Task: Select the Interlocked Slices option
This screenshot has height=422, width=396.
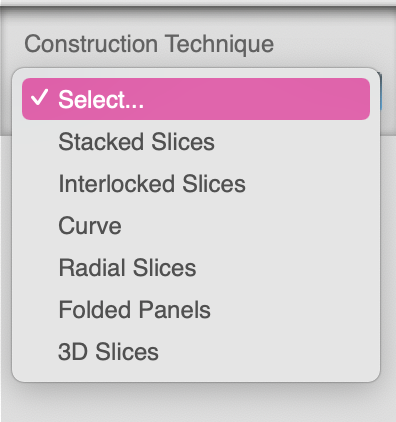Action: click(x=196, y=183)
